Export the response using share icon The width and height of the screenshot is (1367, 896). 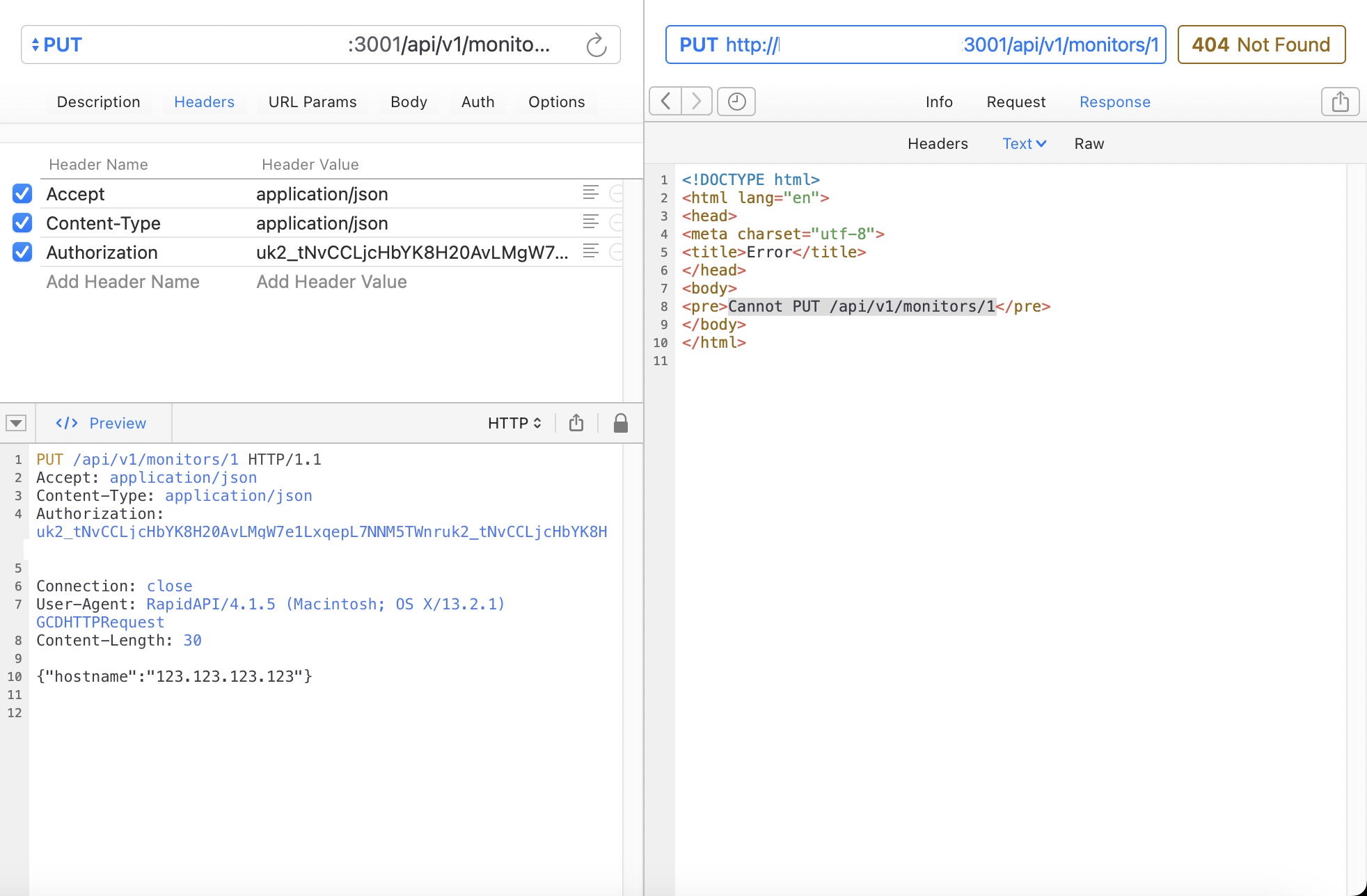pyautogui.click(x=1340, y=102)
